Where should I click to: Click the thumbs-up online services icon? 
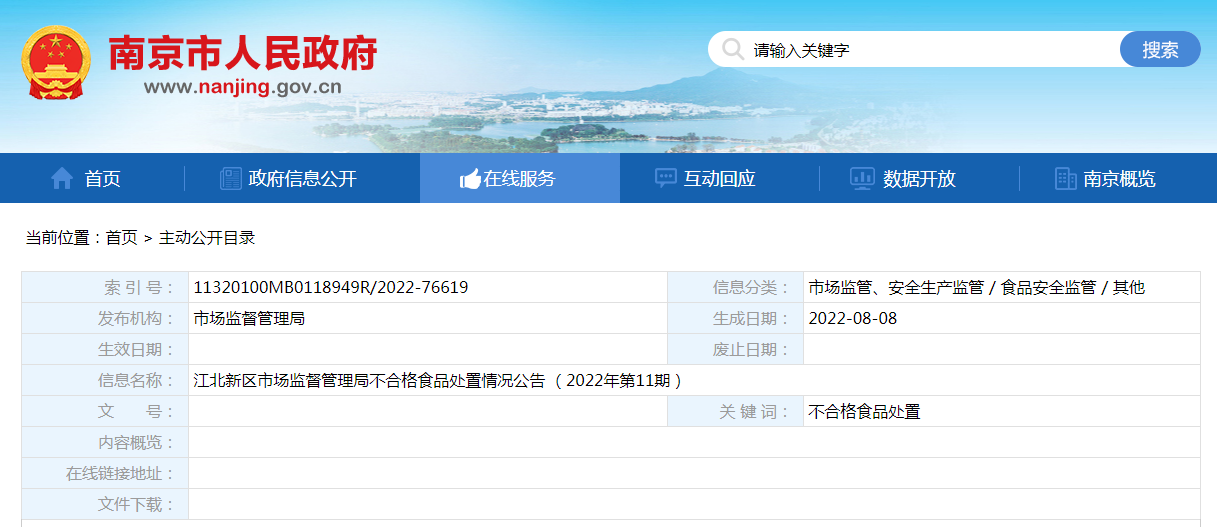470,179
